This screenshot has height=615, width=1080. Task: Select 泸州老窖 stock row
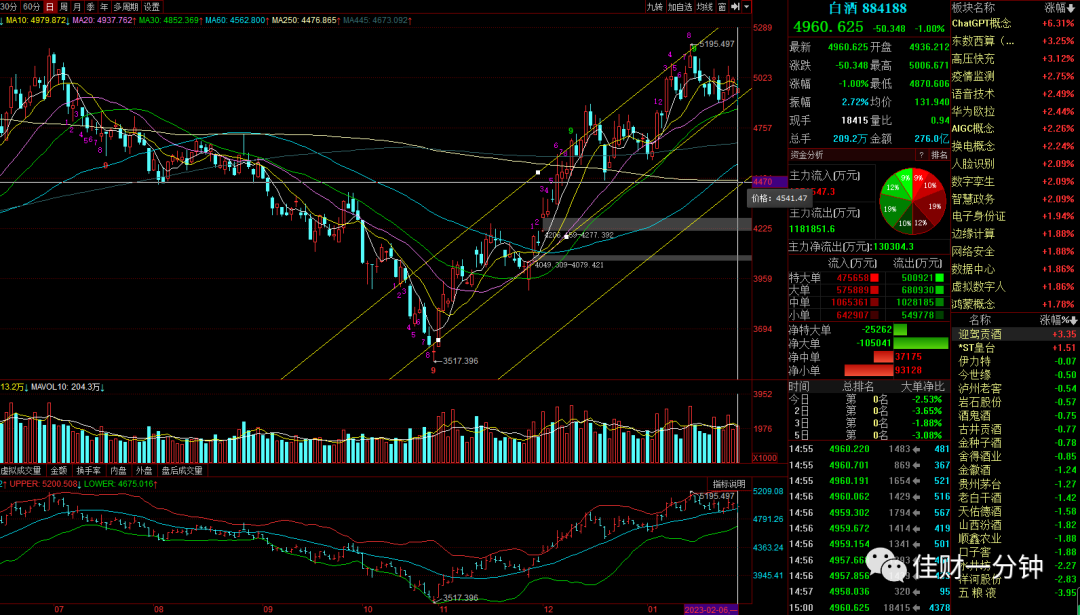click(x=1015, y=388)
